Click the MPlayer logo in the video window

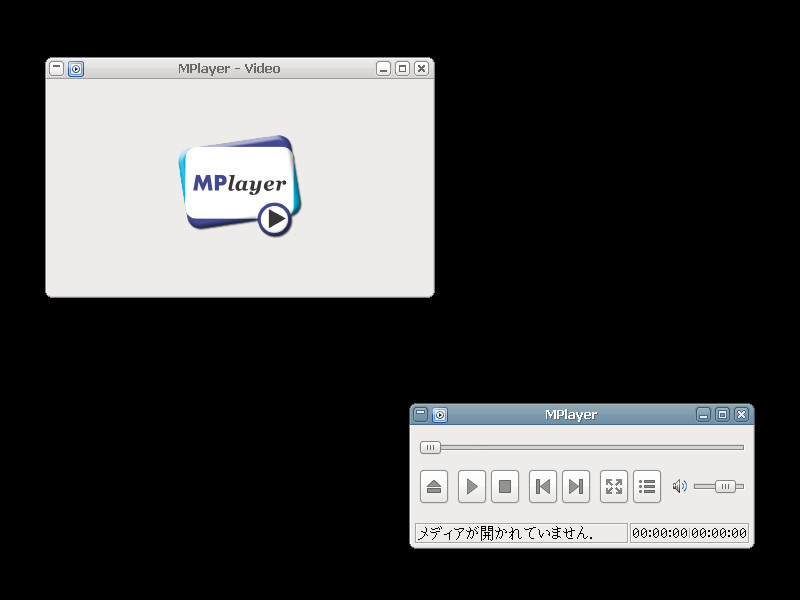click(240, 186)
